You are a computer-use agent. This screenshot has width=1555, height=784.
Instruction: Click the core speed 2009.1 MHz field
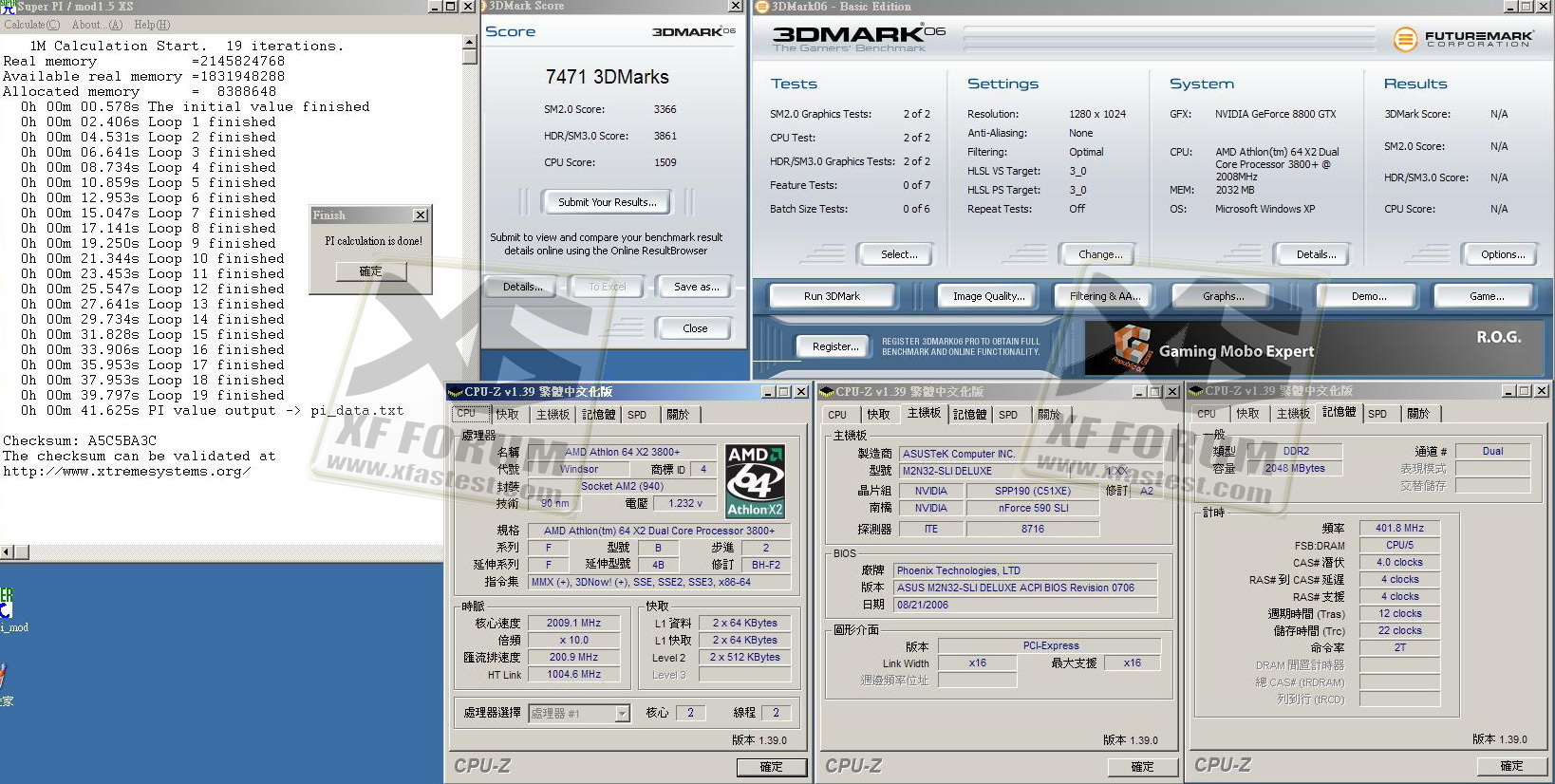click(573, 623)
